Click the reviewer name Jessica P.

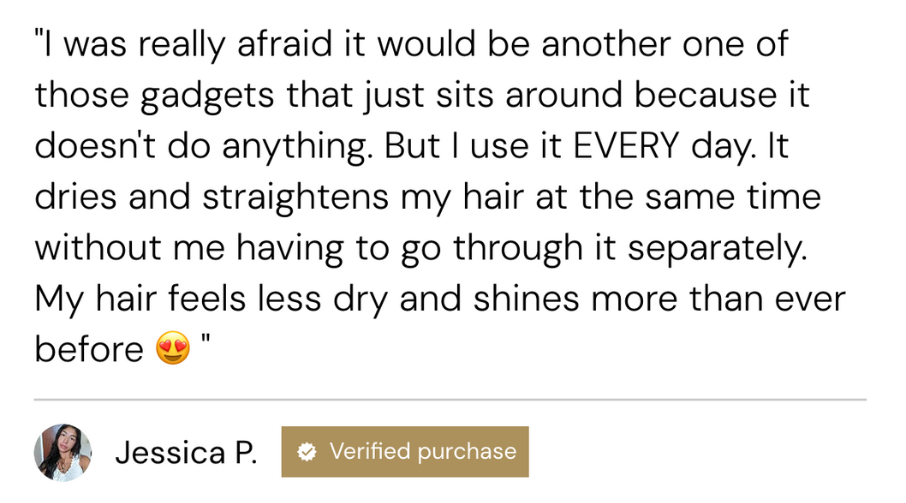click(186, 453)
